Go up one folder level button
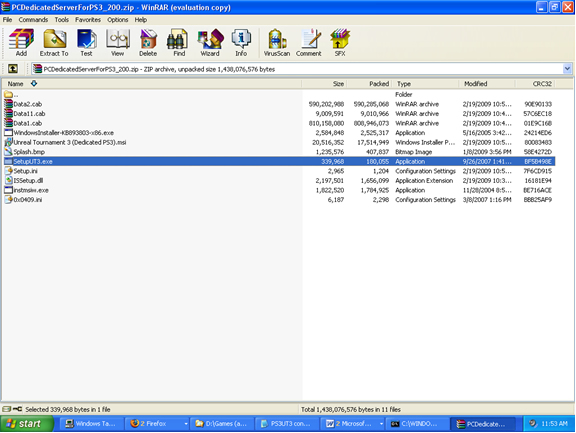This screenshot has width=576, height=433. click(13, 69)
